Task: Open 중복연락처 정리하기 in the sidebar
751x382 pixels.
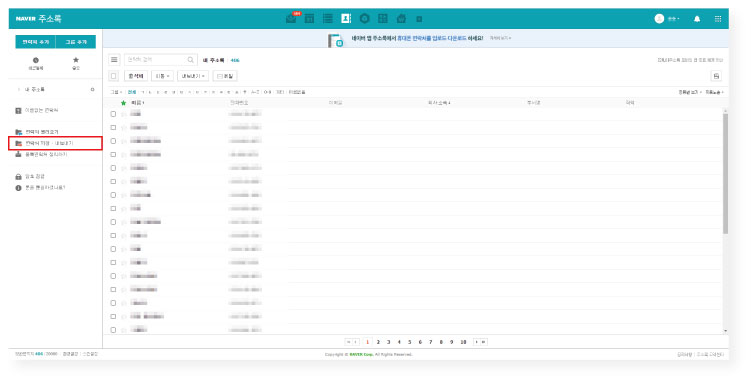Action: pyautogui.click(x=41, y=154)
